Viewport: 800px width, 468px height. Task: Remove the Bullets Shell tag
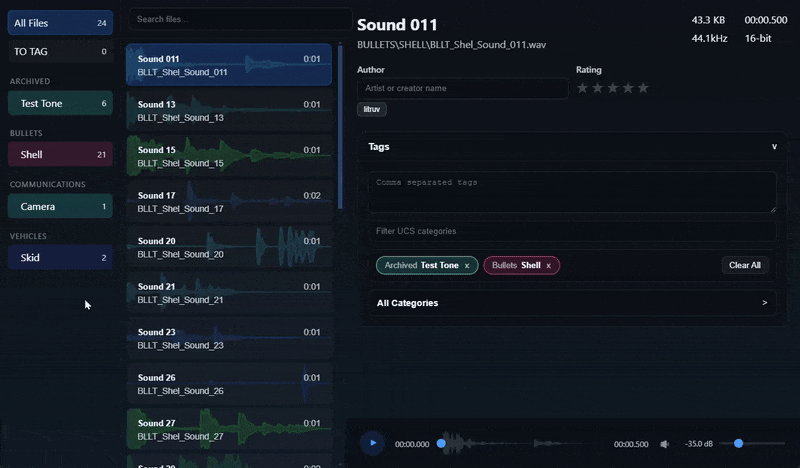(548, 266)
